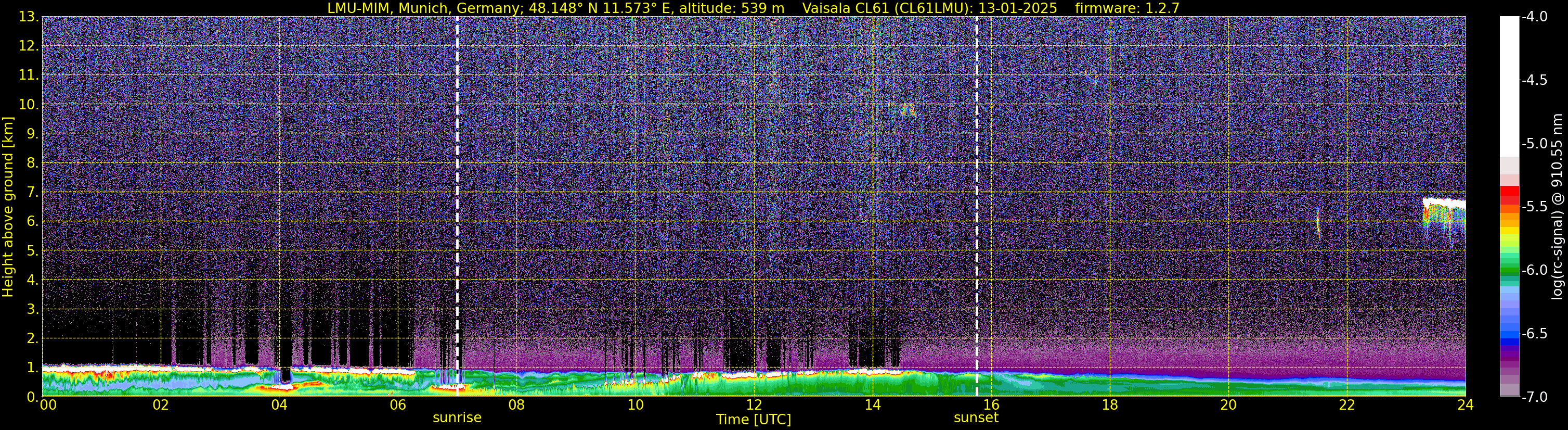The image size is (1568, 430).
Task: Click the '-5.0' colorbar tick label
Action: [1535, 144]
